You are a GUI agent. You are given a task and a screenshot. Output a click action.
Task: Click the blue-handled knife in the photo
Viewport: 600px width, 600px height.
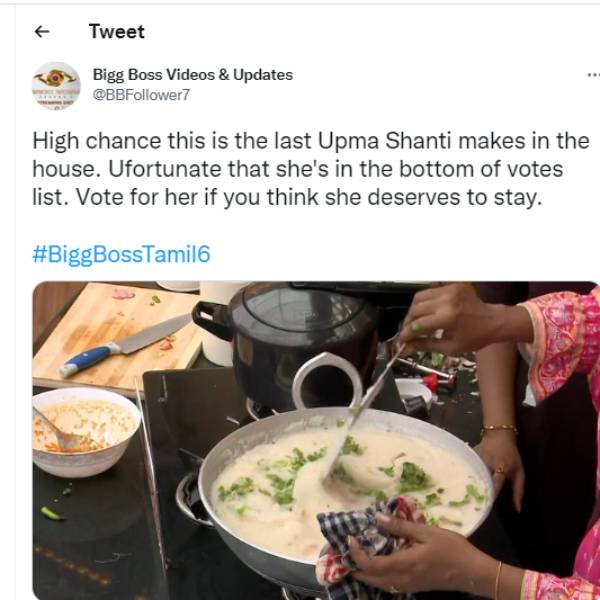coord(126,344)
